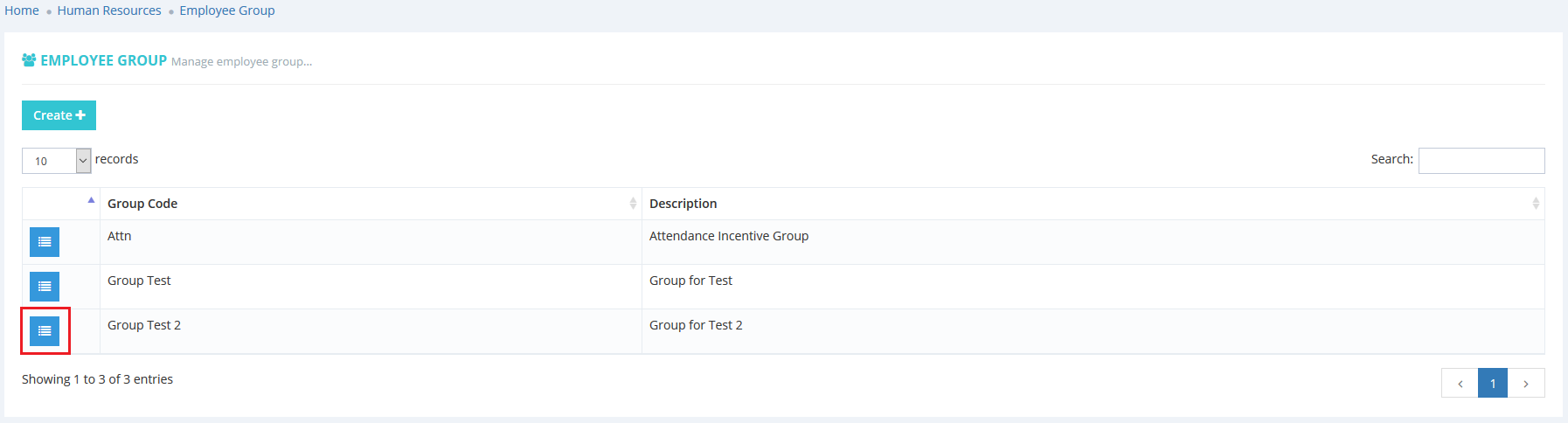Click sort arrows on Description column
This screenshot has width=1568, height=423.
[x=1535, y=204]
